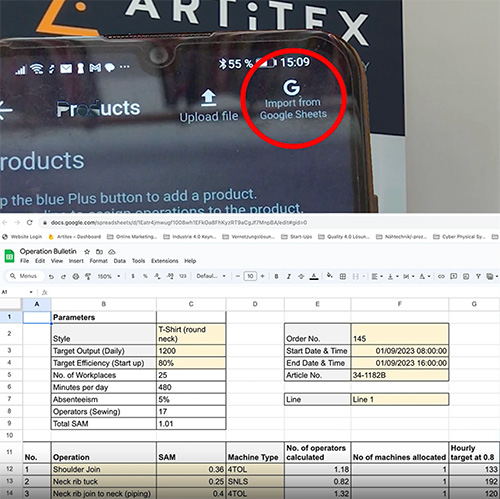This screenshot has width=500, height=499.
Task: Format cell as currency
Action: [133, 276]
